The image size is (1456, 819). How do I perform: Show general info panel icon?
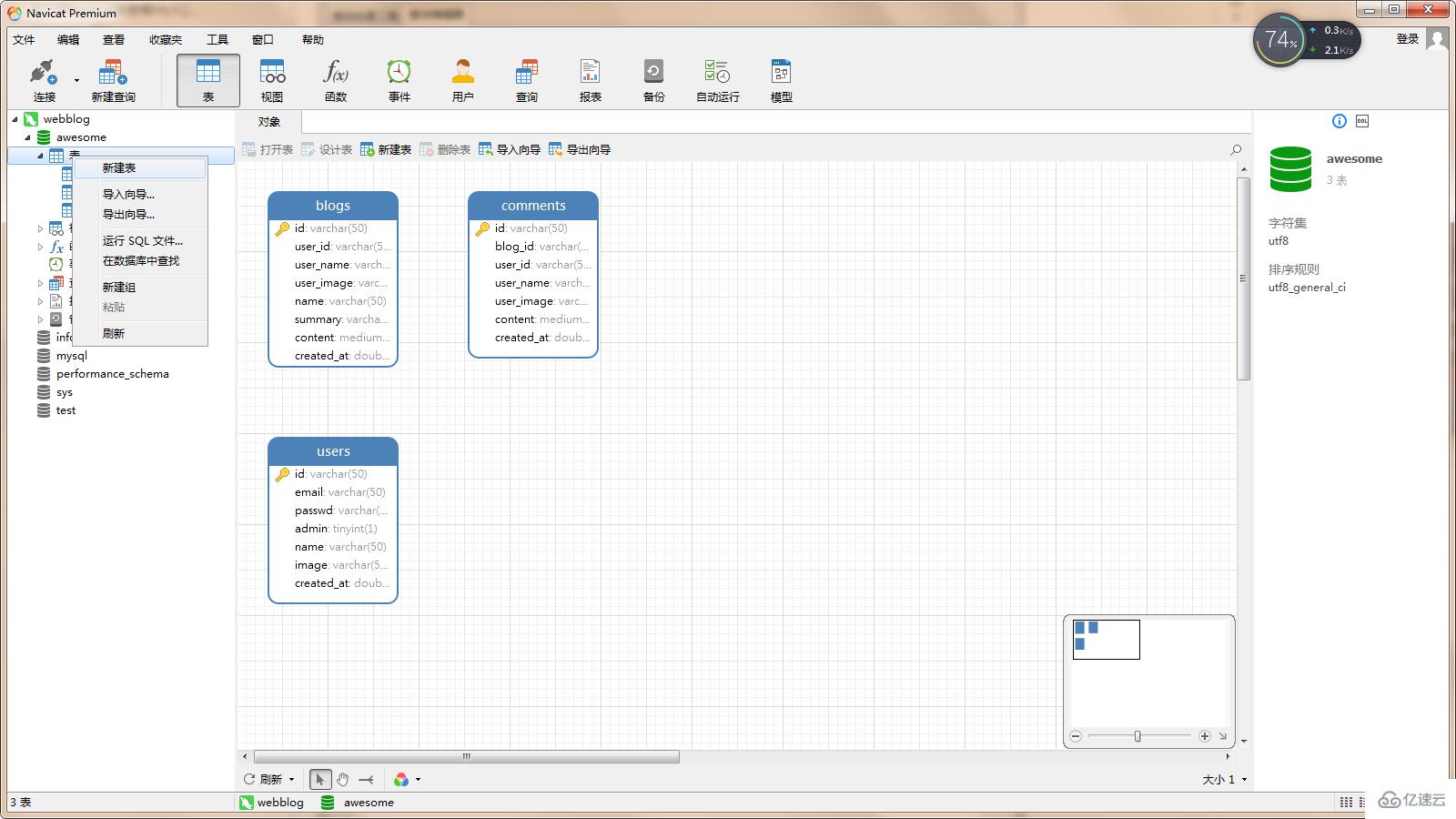1339,121
